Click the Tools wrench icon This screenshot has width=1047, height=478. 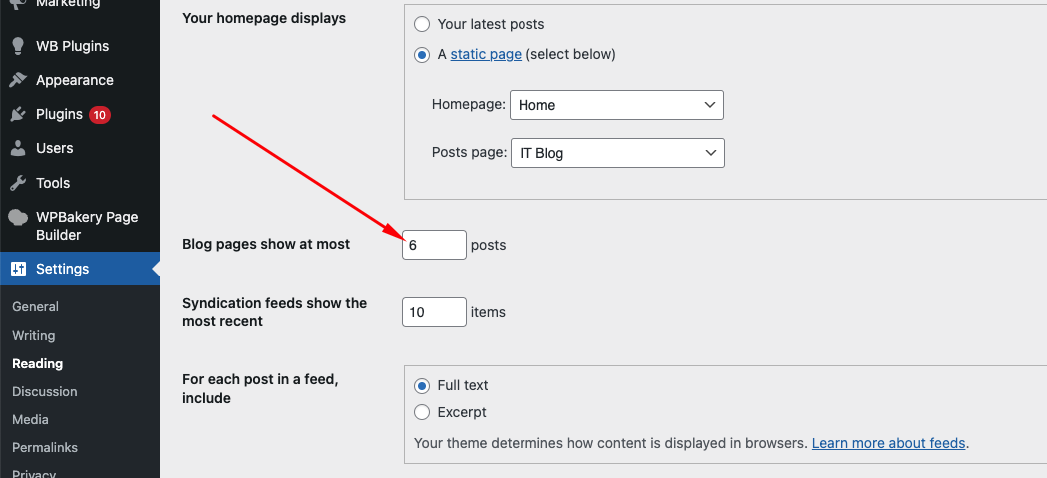click(18, 183)
